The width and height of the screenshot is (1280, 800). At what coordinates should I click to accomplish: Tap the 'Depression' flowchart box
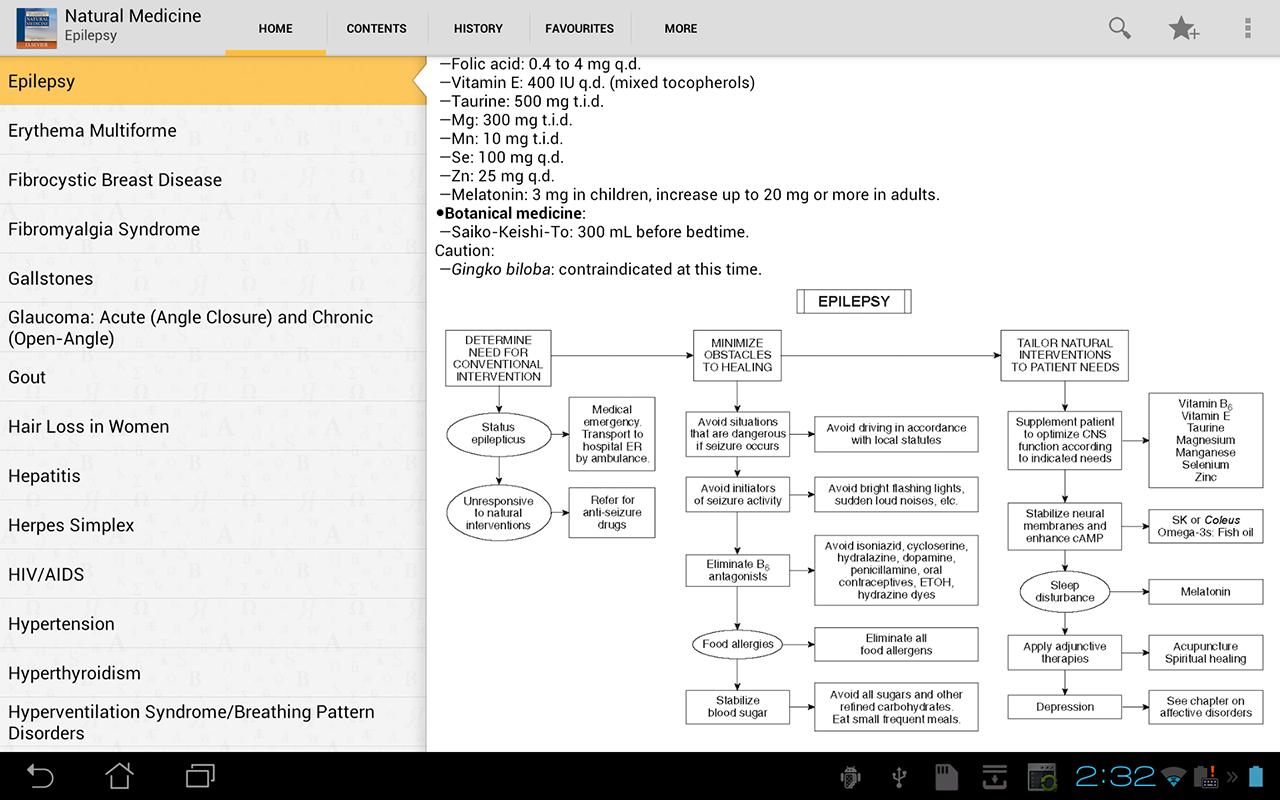coord(1065,707)
